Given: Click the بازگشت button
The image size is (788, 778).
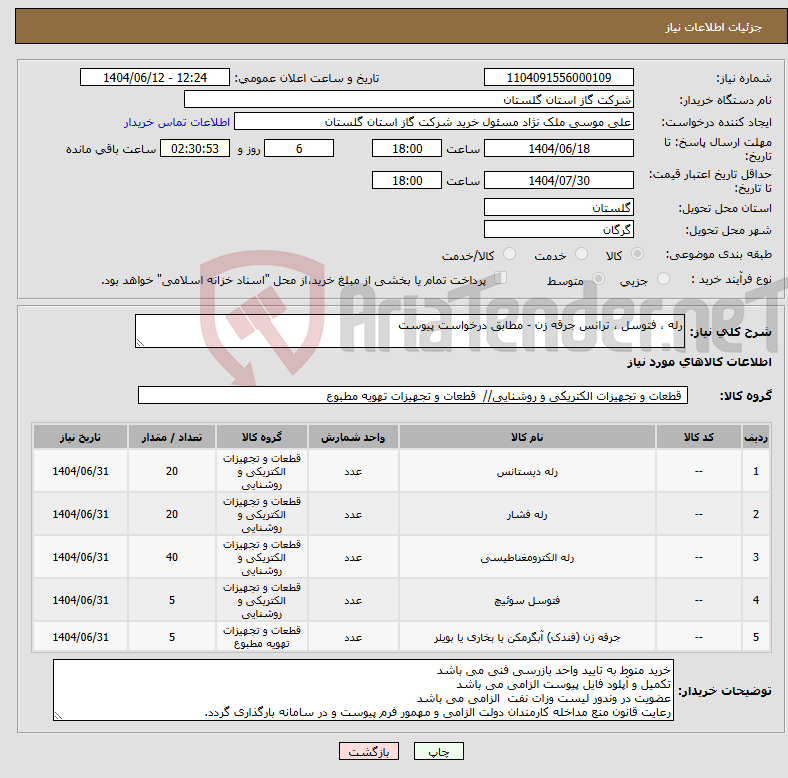Looking at the screenshot, I should pyautogui.click(x=369, y=751).
